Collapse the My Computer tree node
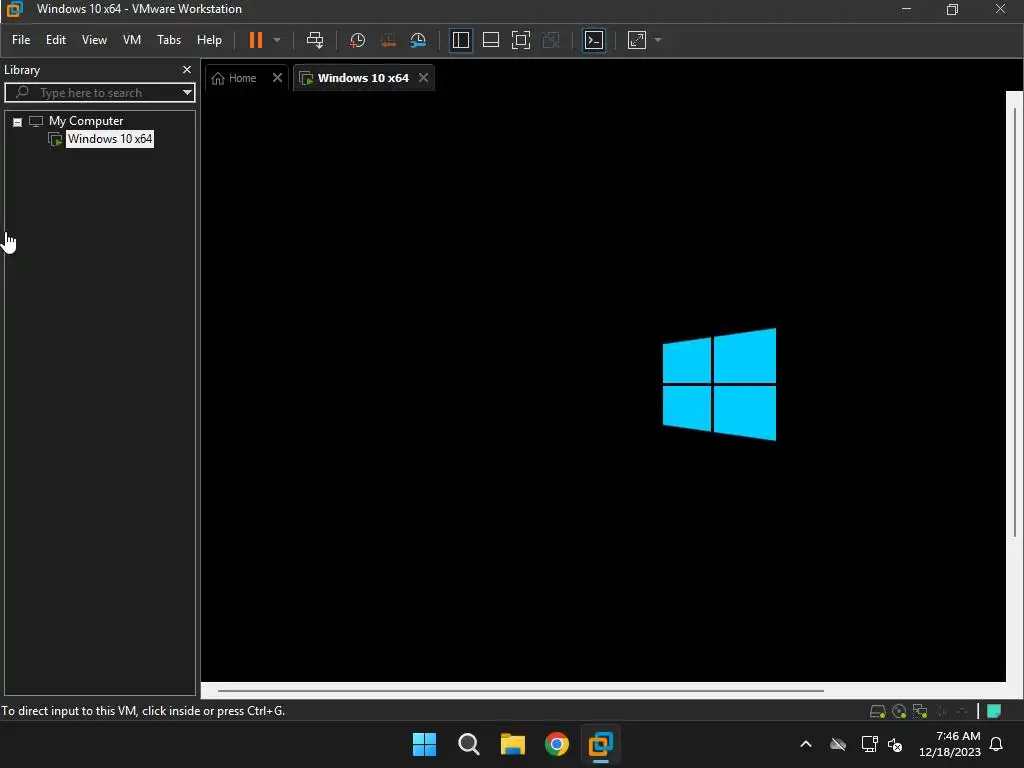This screenshot has width=1024, height=768. pyautogui.click(x=18, y=121)
